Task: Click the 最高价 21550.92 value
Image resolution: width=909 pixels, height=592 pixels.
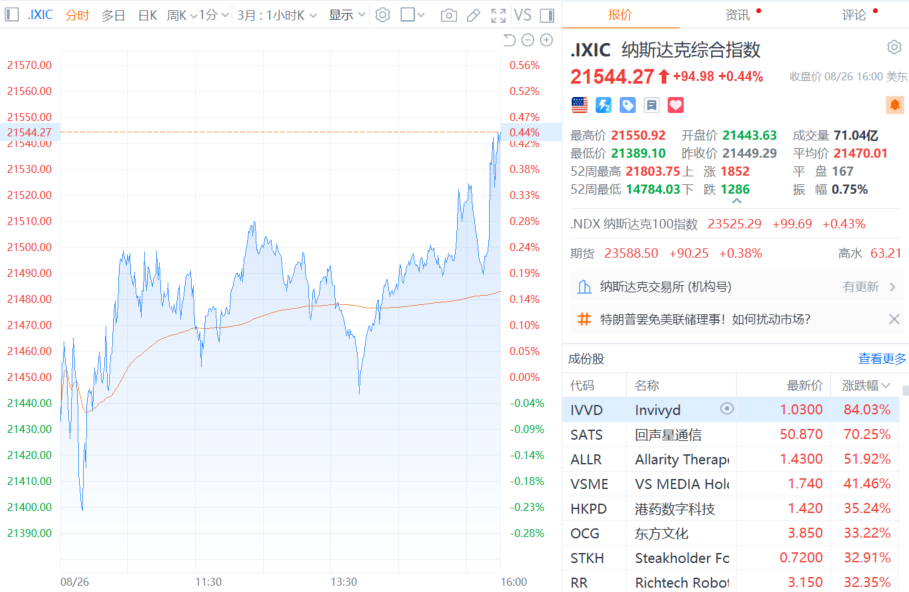Action: pos(638,136)
